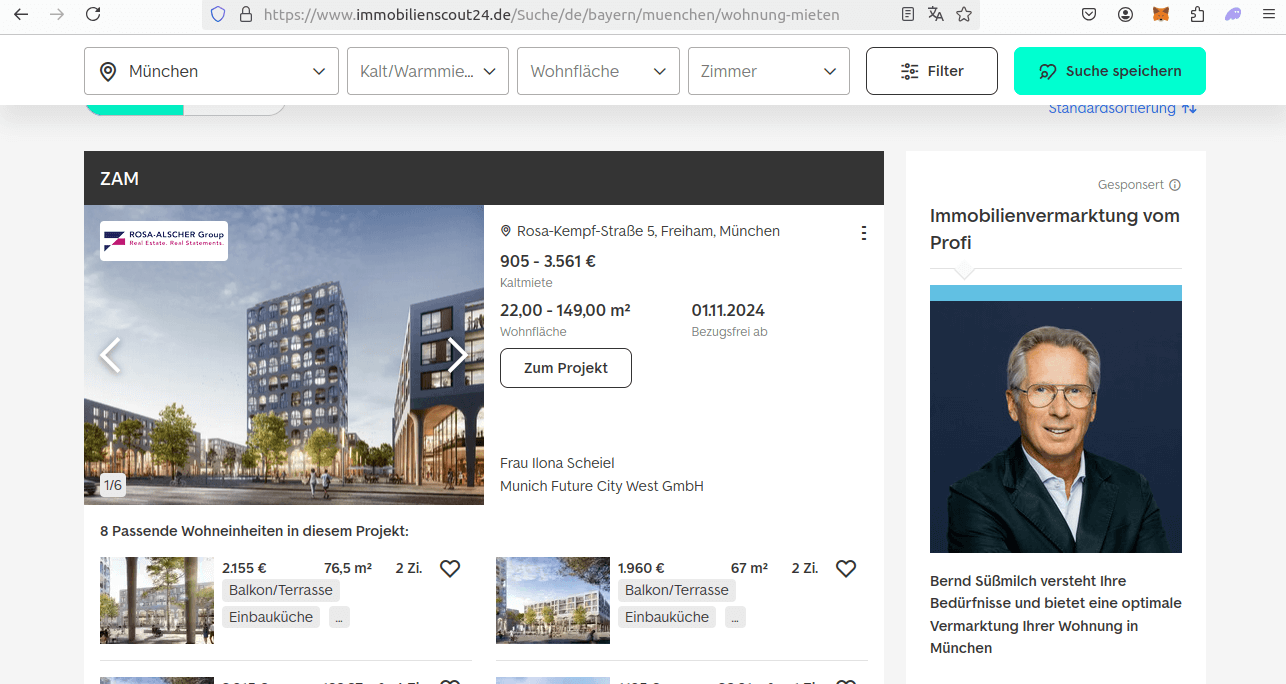1286x684 pixels.
Task: Bookmark this page with the star icon
Action: [x=964, y=14]
